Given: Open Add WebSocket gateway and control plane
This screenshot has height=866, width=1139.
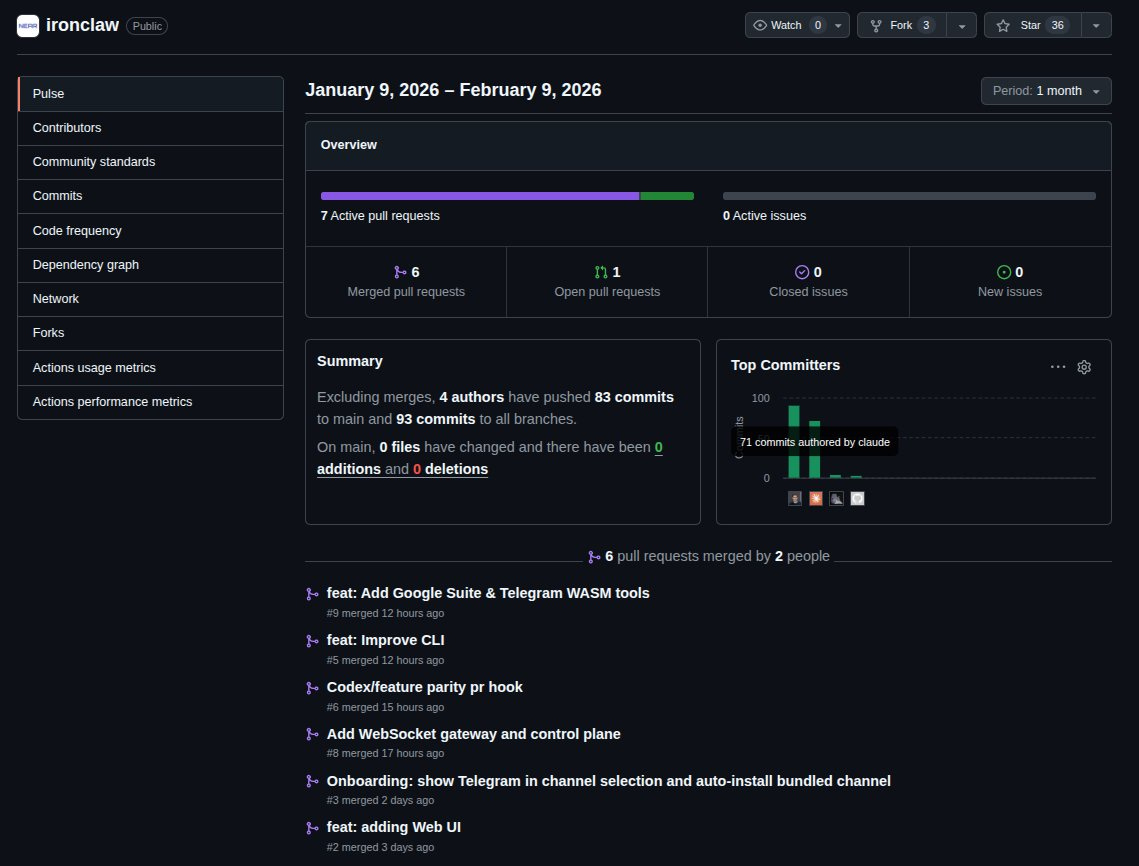Looking at the screenshot, I should [474, 735].
